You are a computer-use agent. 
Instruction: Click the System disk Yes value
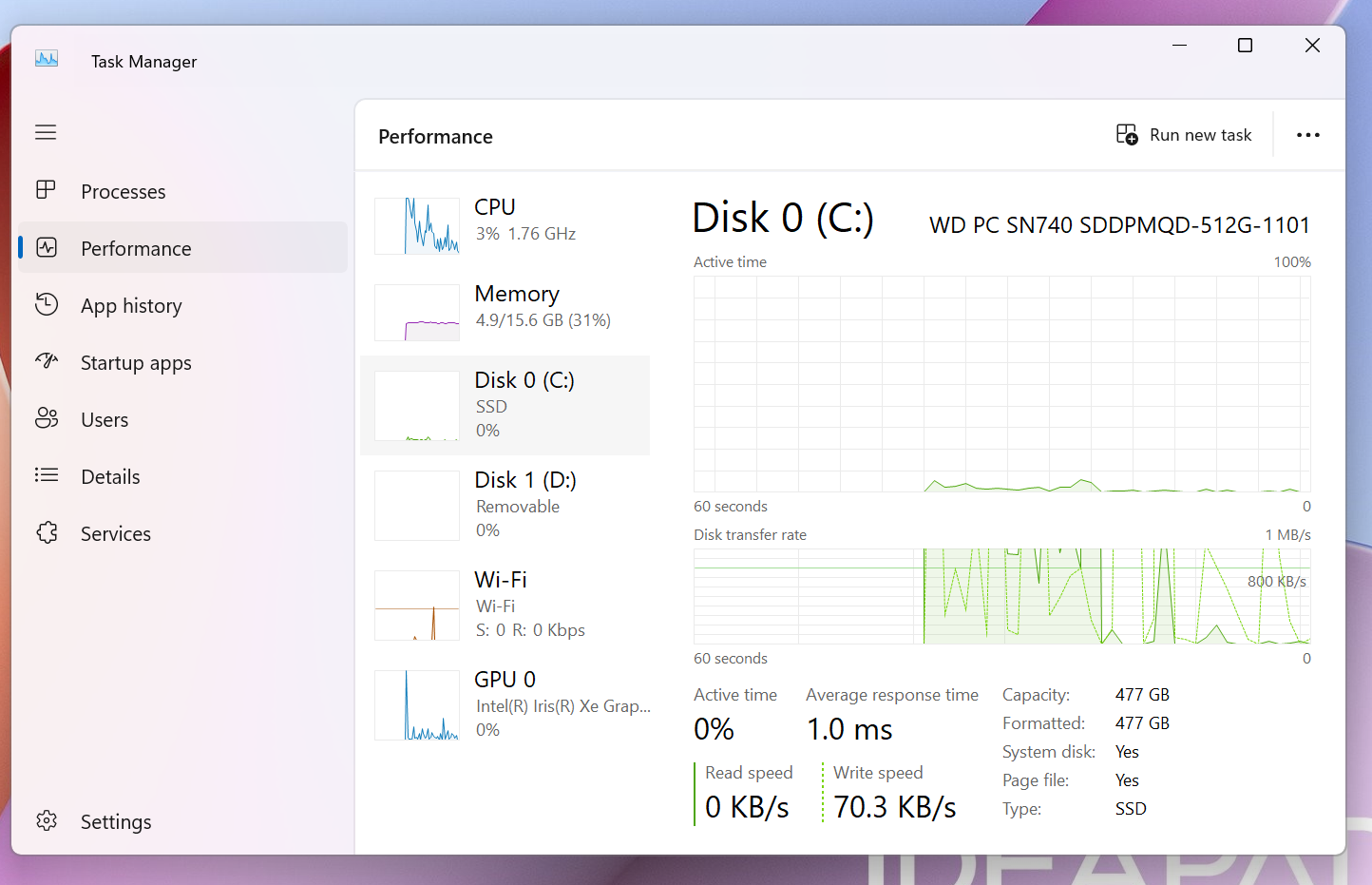(x=1127, y=752)
